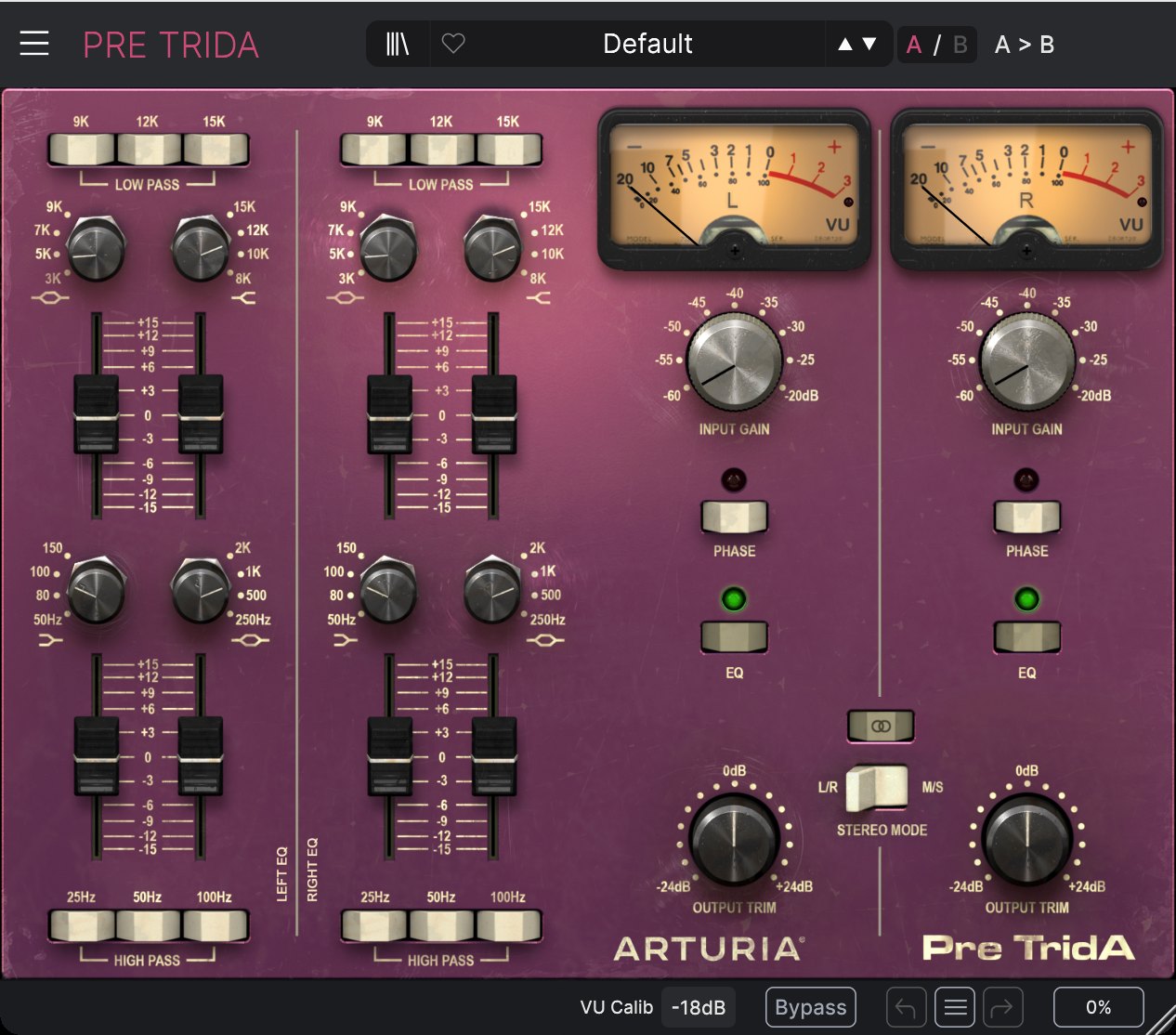This screenshot has height=1035, width=1176.
Task: Click the right channel Input Gain knob
Action: click(1026, 361)
